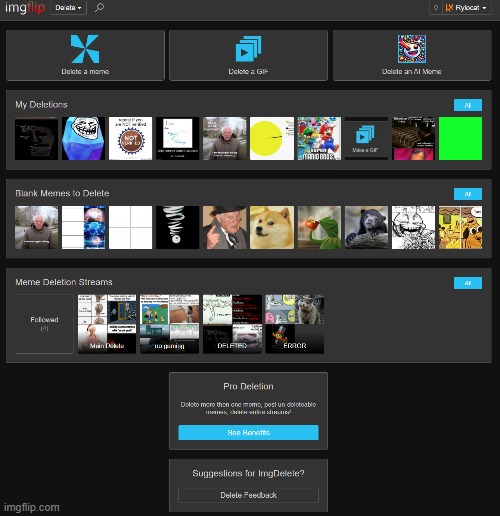Screen dimensions: 500x516
Task: Open the solid green square thumbnail
Action: point(460,138)
